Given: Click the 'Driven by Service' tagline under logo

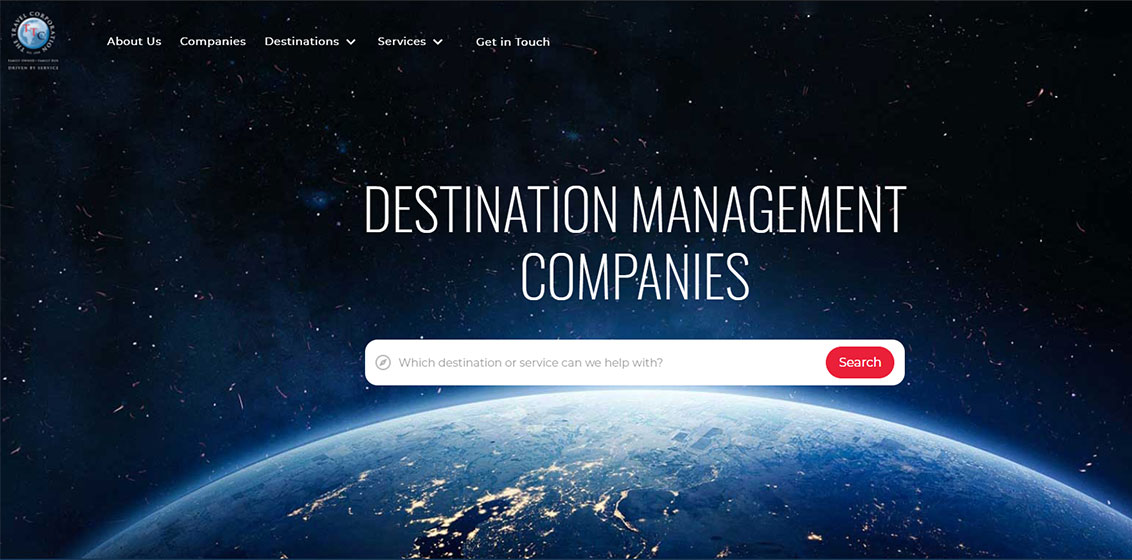Looking at the screenshot, I should point(35,67).
